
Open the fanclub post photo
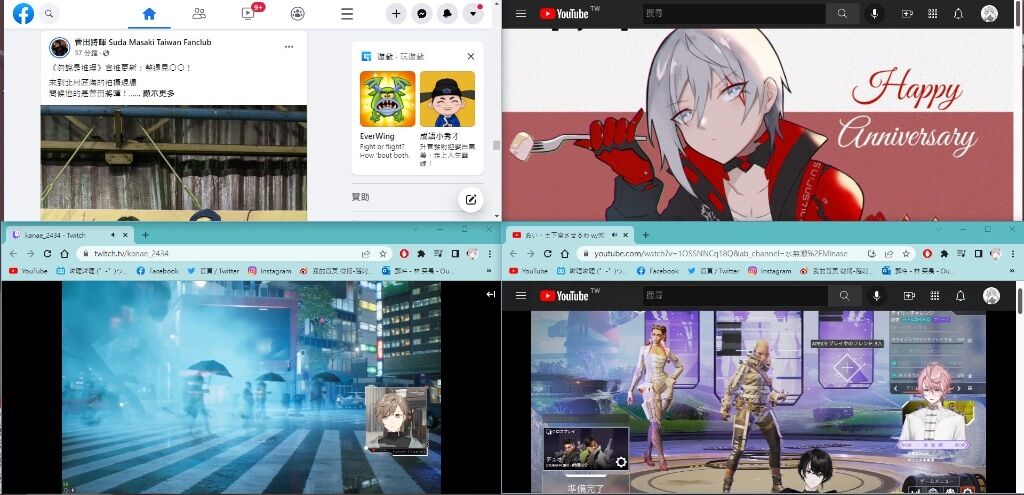pos(174,163)
